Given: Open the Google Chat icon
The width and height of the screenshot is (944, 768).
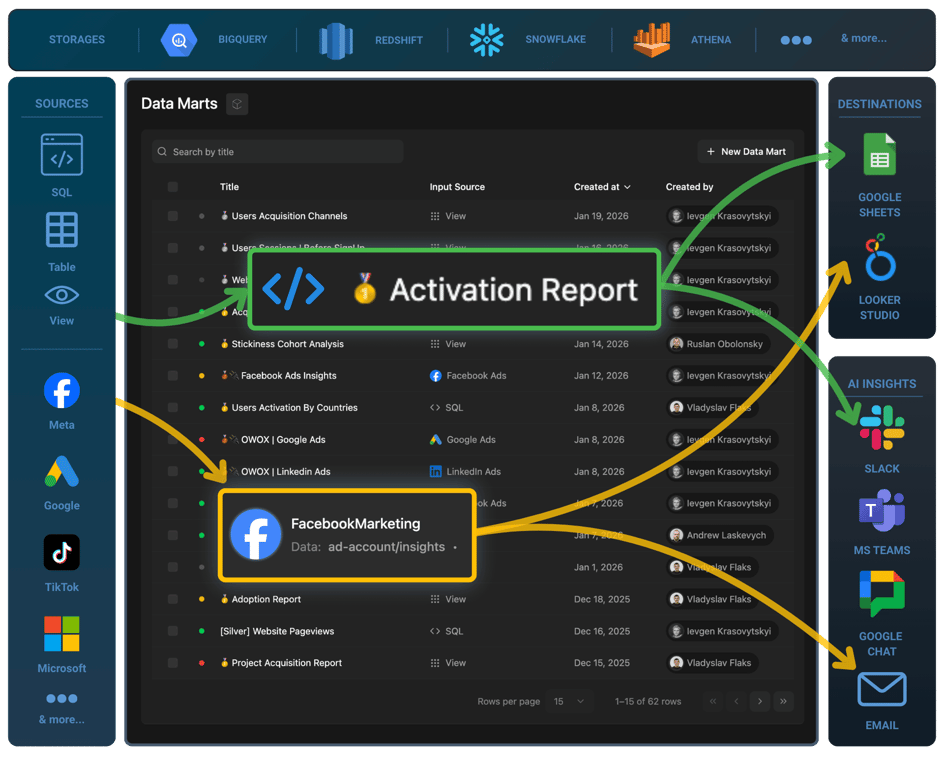Looking at the screenshot, I should [x=881, y=593].
